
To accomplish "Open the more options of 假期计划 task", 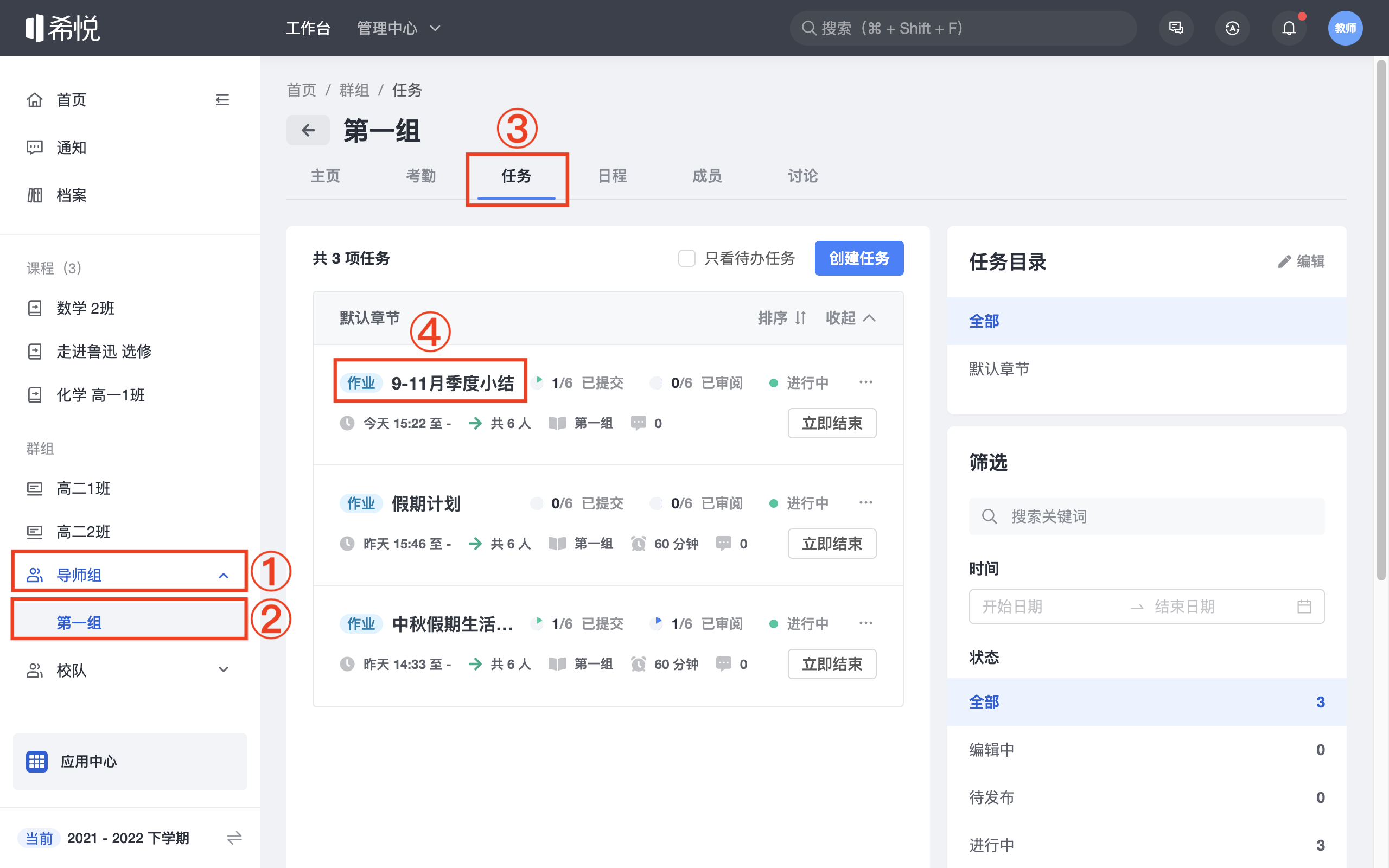I will pos(865,503).
